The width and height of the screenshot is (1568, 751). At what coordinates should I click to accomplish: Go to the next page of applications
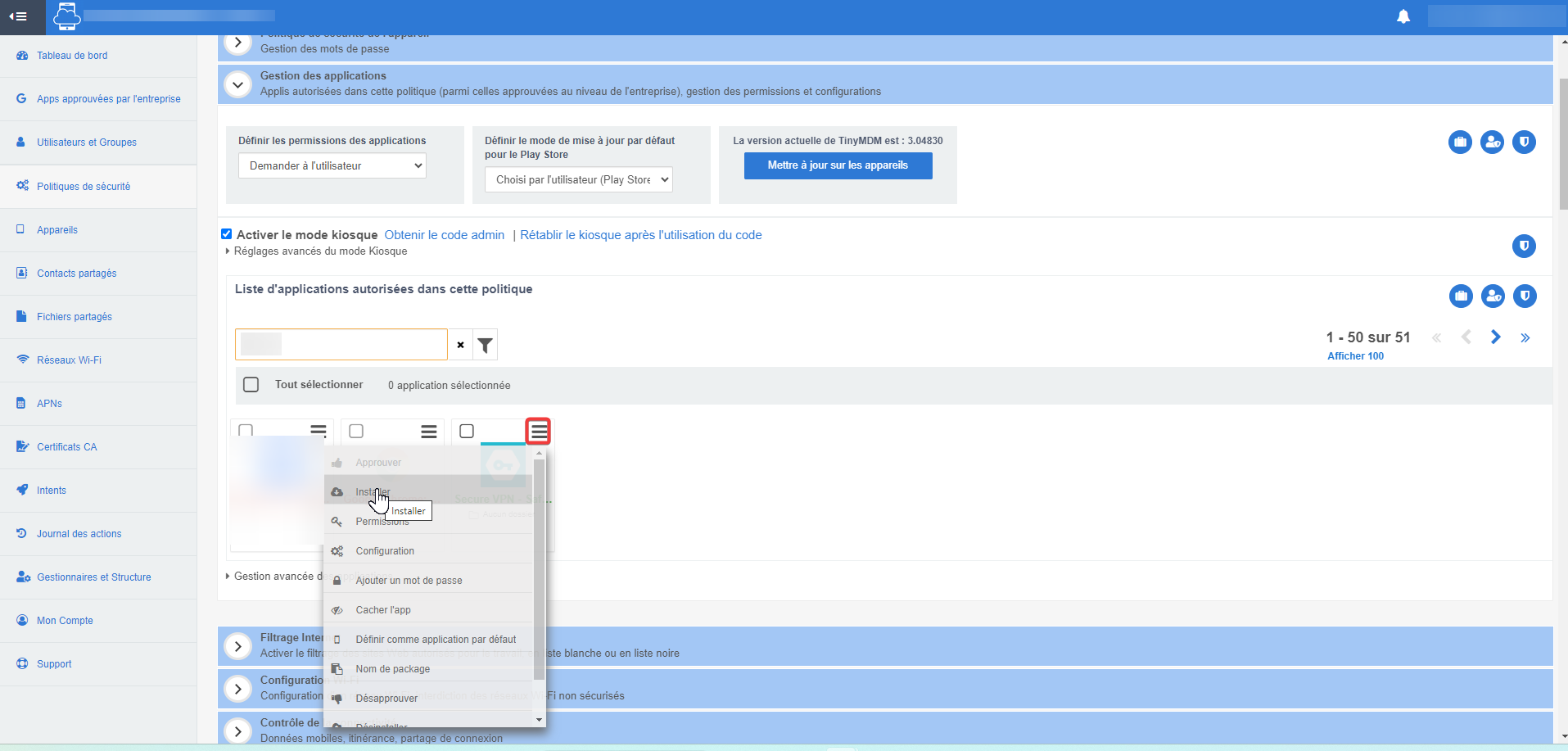[1495, 337]
